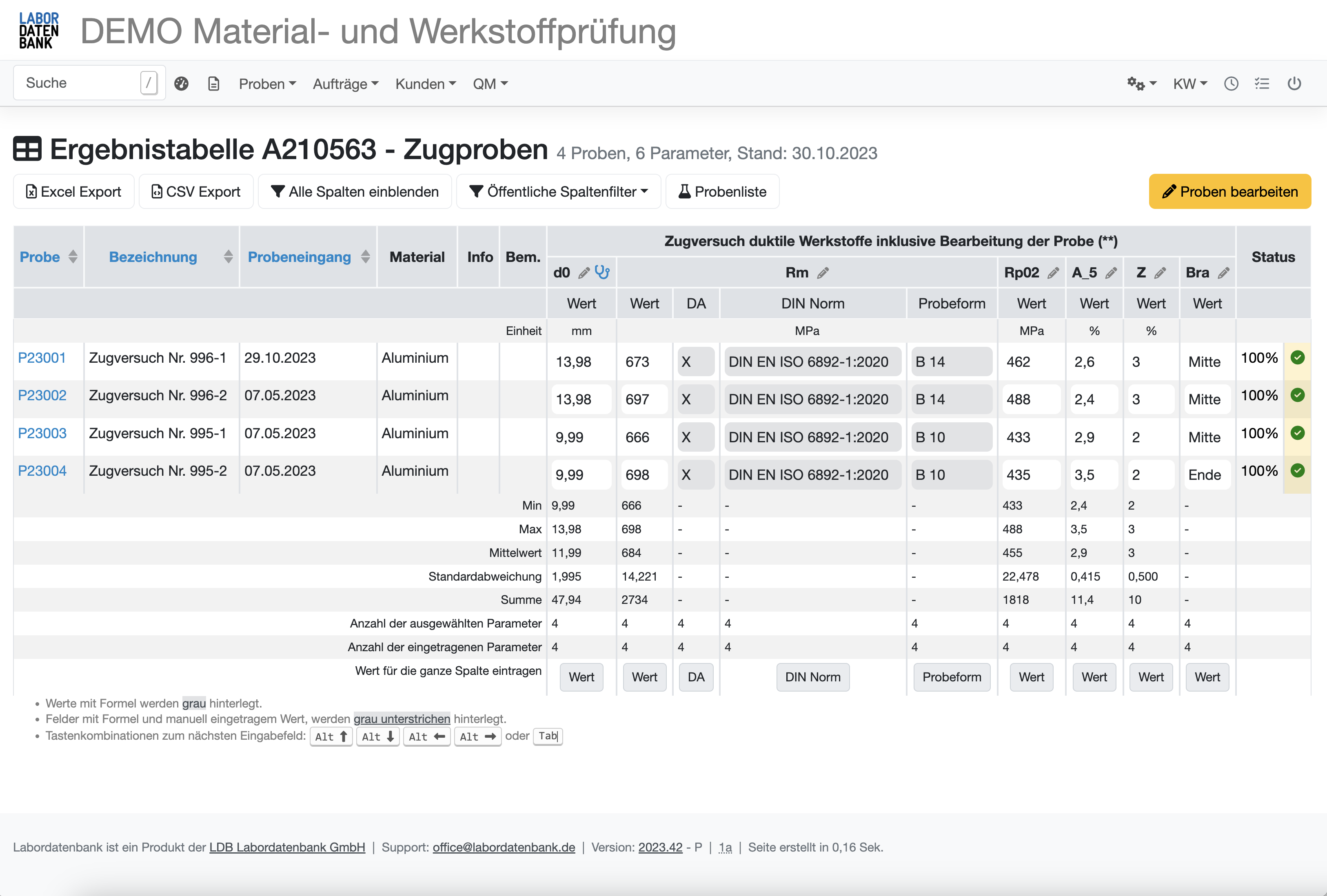Click the logout power icon
The height and width of the screenshot is (896, 1327).
[1294, 83]
